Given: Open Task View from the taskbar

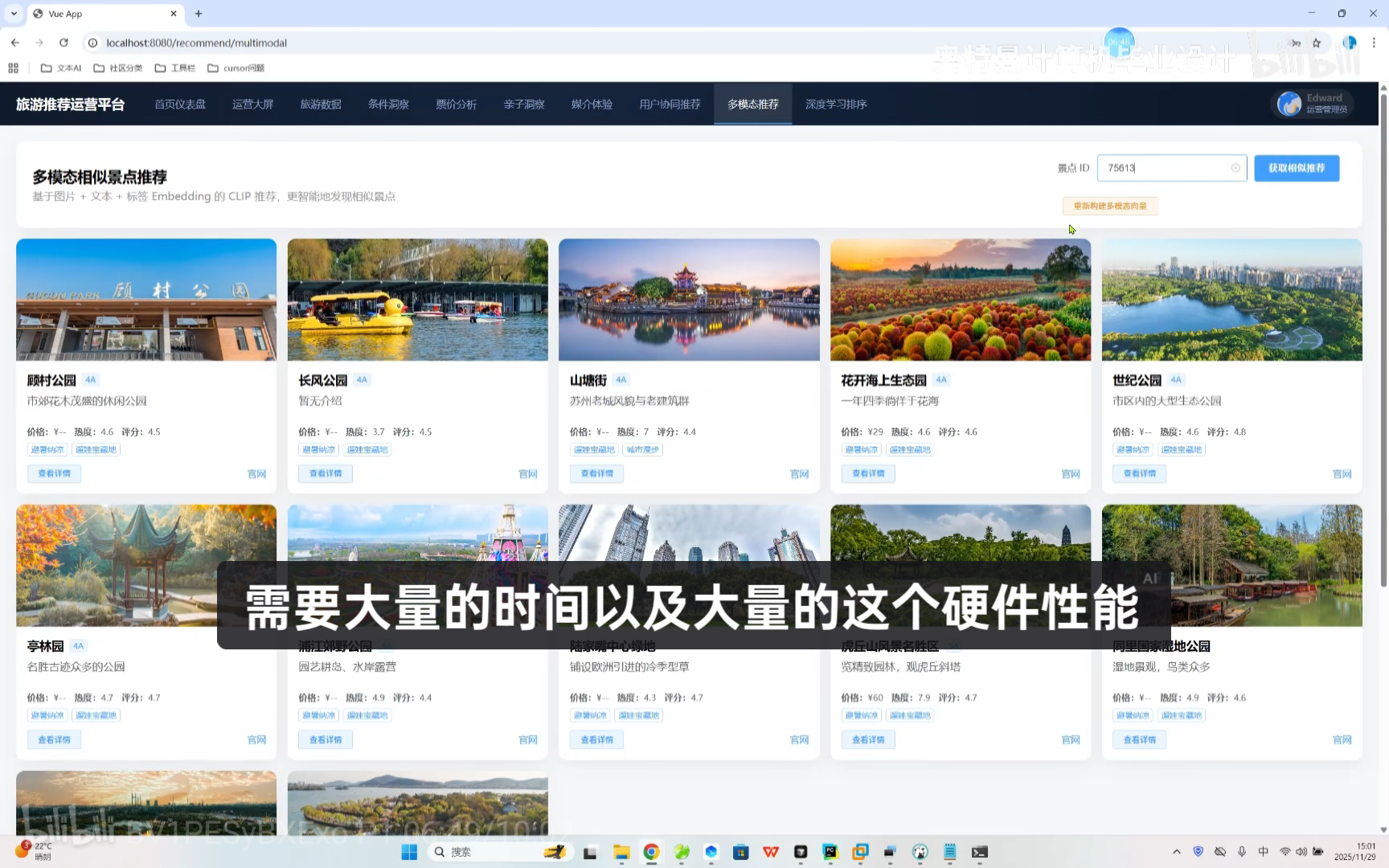Looking at the screenshot, I should 590,852.
